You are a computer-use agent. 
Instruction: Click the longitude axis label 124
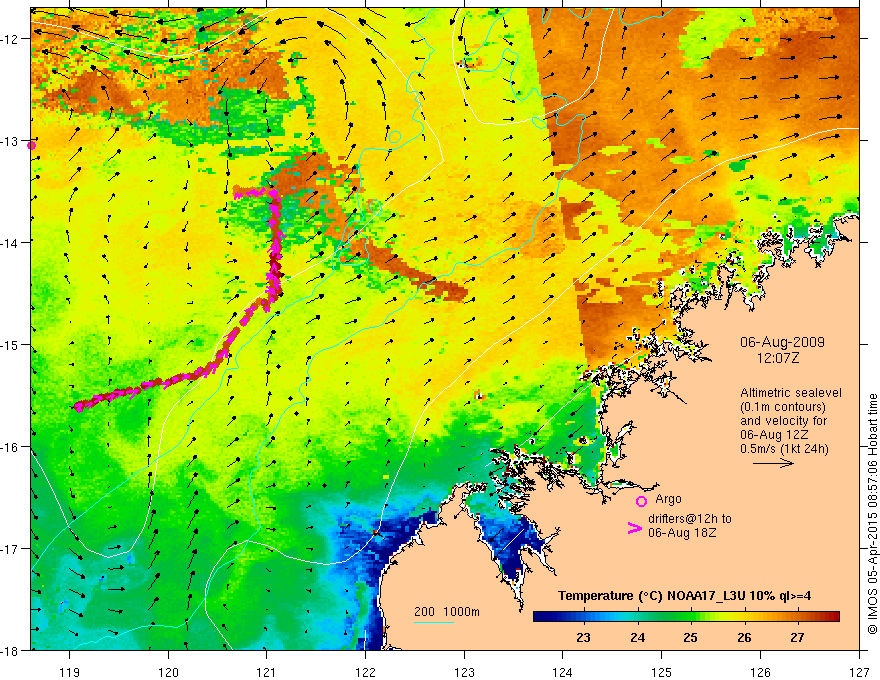[563, 672]
